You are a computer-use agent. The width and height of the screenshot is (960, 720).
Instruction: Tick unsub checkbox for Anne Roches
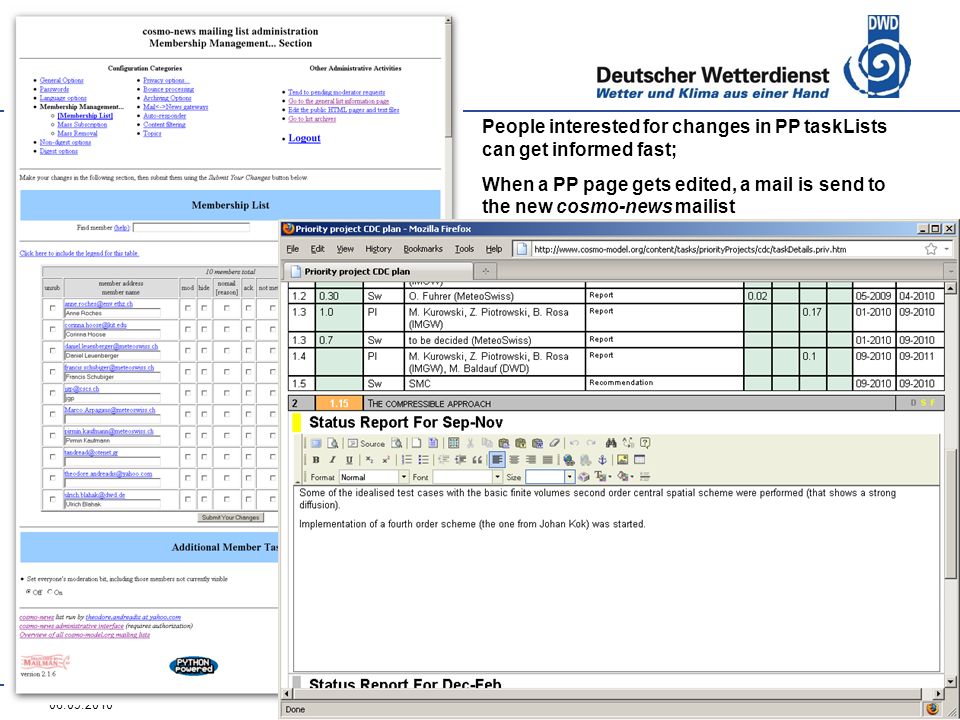tap(52, 308)
